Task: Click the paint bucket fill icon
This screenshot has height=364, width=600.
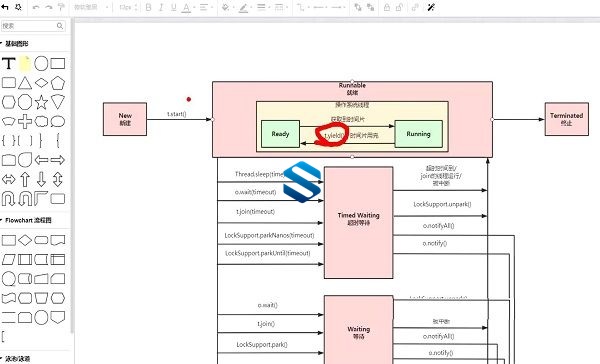Action: click(226, 7)
